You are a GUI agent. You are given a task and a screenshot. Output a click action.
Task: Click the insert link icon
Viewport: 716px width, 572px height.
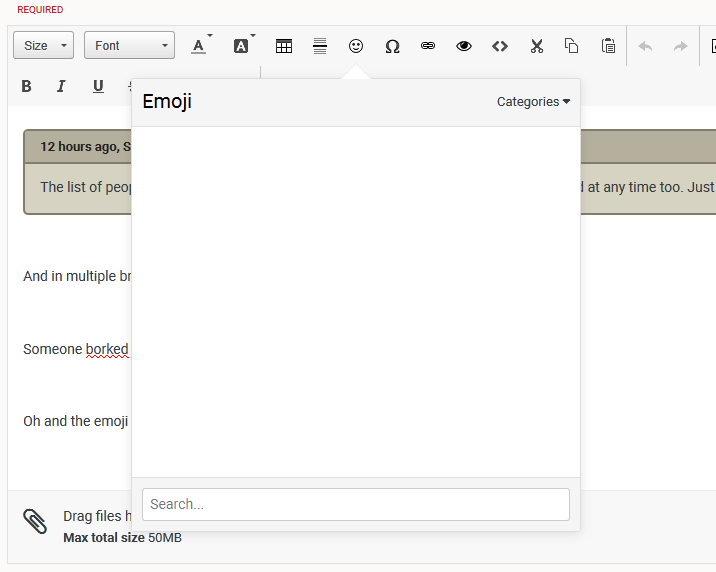[x=428, y=46]
